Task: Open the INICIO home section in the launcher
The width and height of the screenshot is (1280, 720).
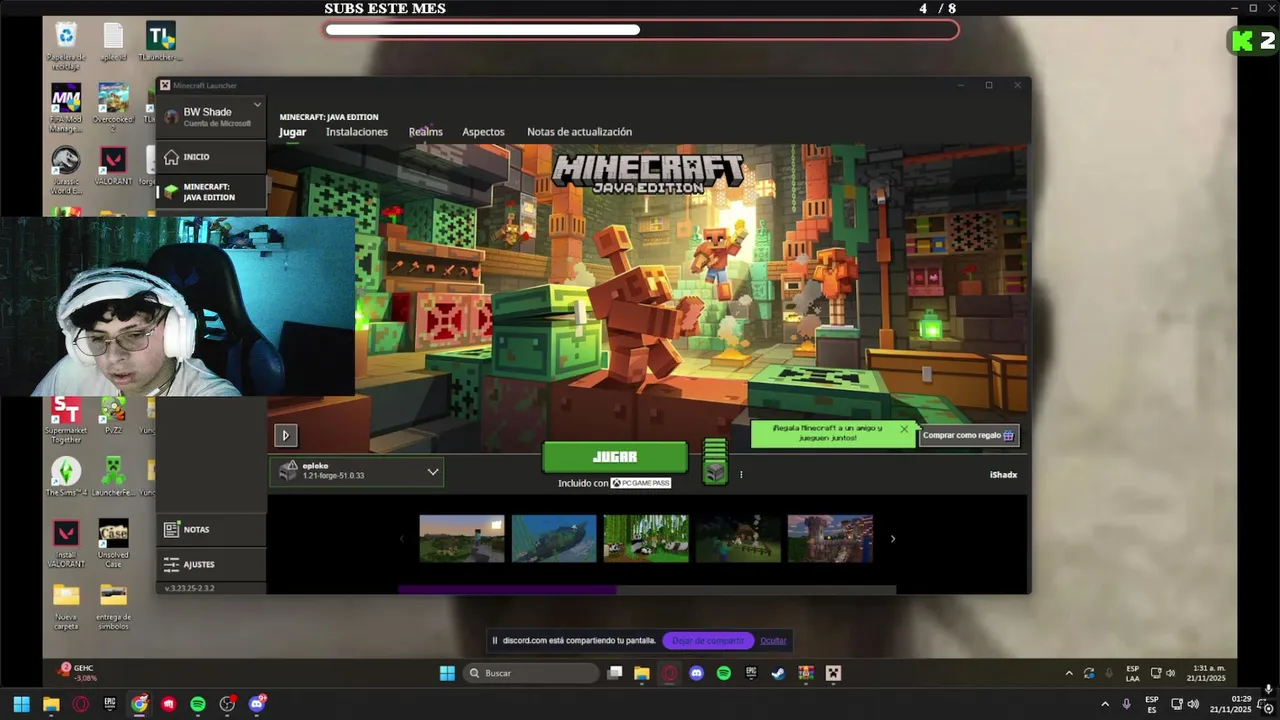Action: (x=211, y=157)
